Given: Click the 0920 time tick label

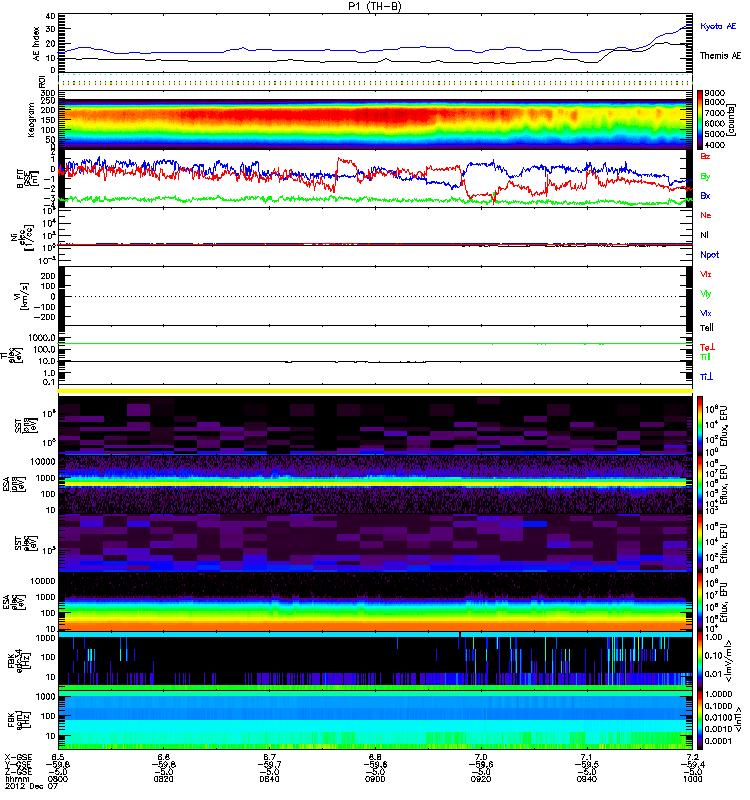Looking at the screenshot, I should click(481, 779).
